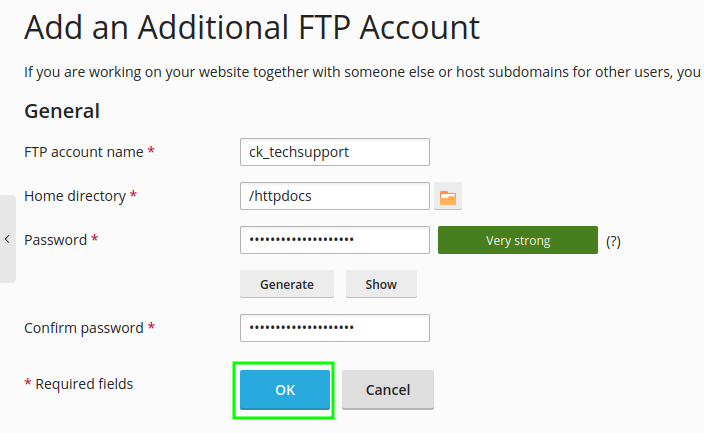The height and width of the screenshot is (433, 704).
Task: Click the Required fields note
Action: pyautogui.click(x=78, y=384)
